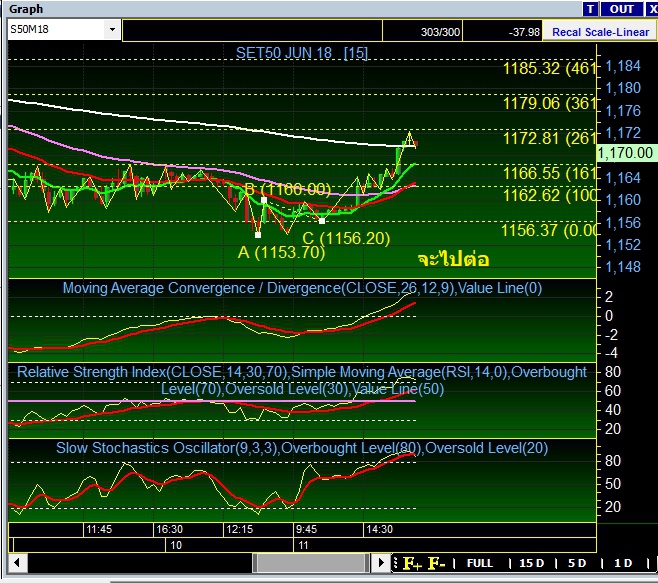
Task: Click the 1162.62 Fibonacci level label
Action: pyautogui.click(x=549, y=195)
